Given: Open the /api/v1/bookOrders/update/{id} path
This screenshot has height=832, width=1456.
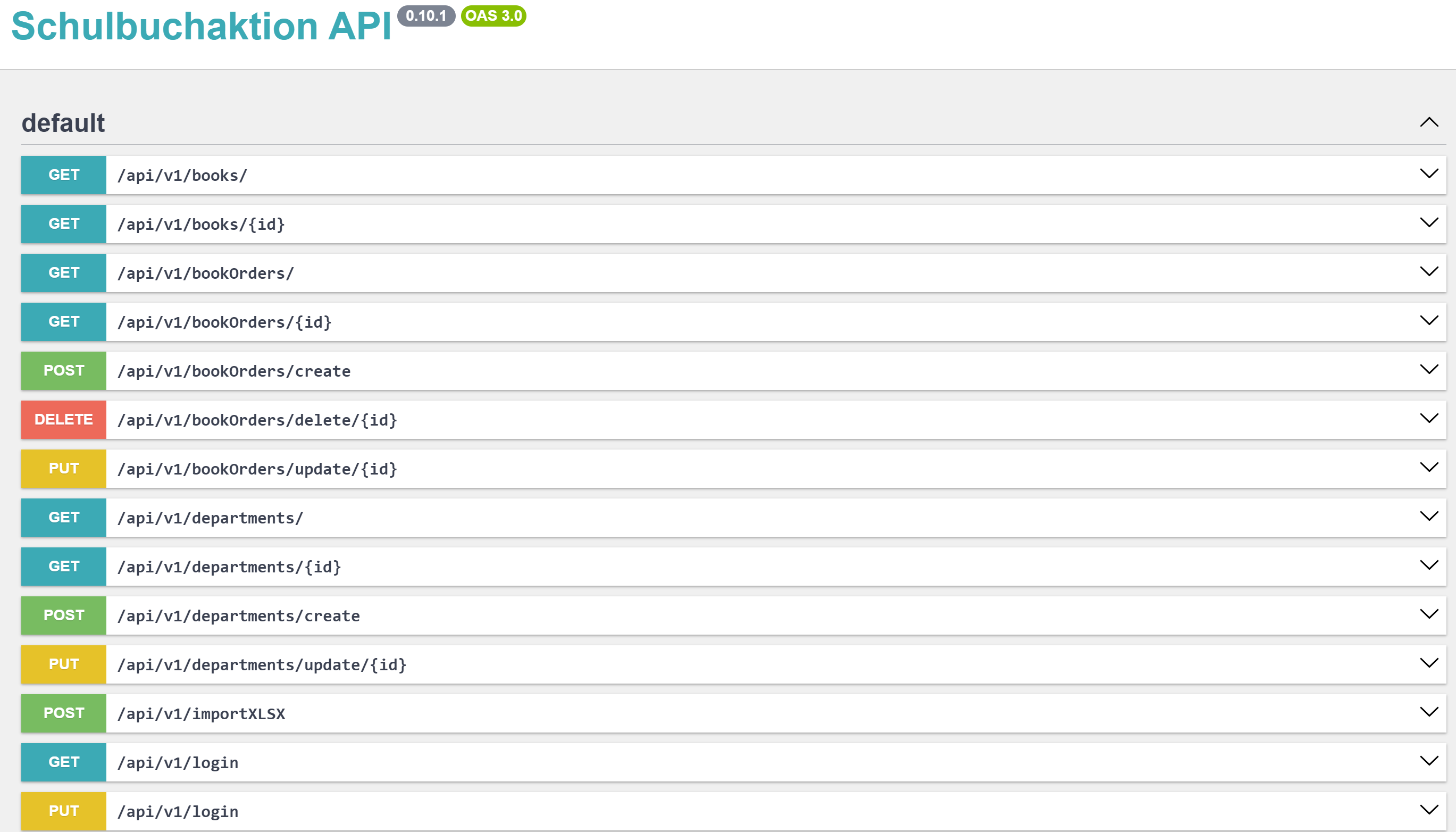Looking at the screenshot, I should pyautogui.click(x=257, y=469).
